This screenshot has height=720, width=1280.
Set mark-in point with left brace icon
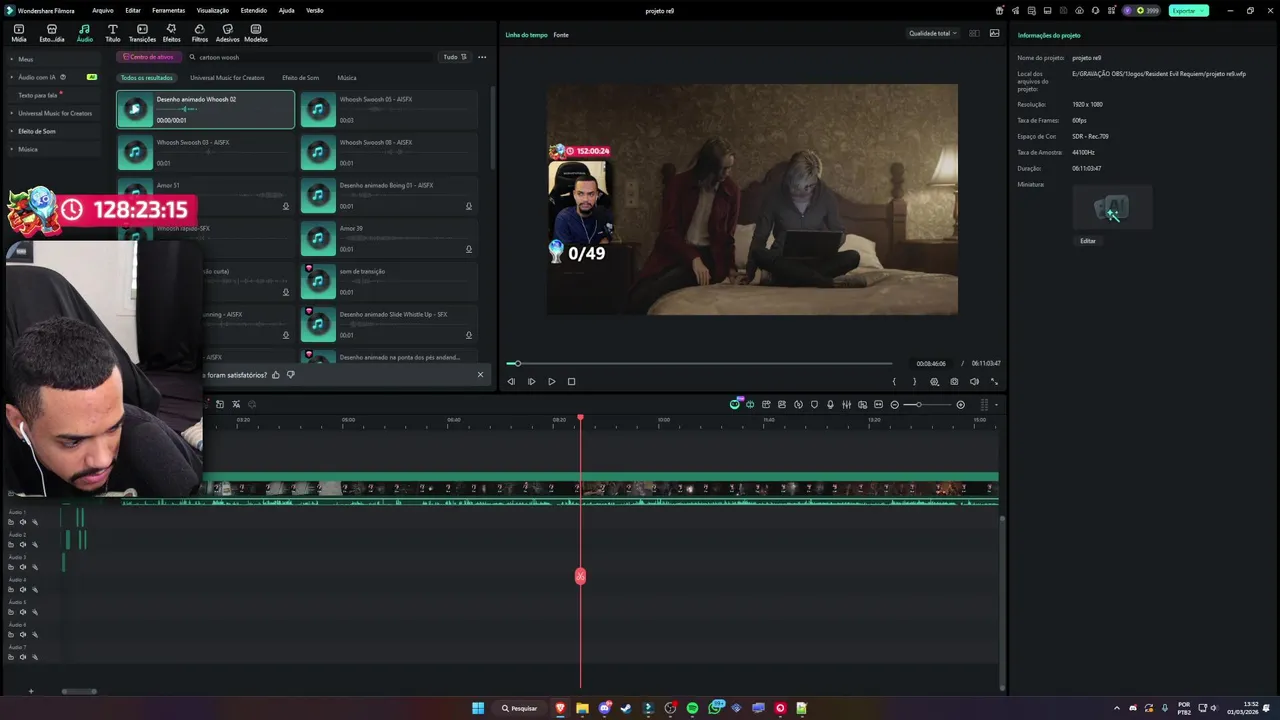coord(894,381)
